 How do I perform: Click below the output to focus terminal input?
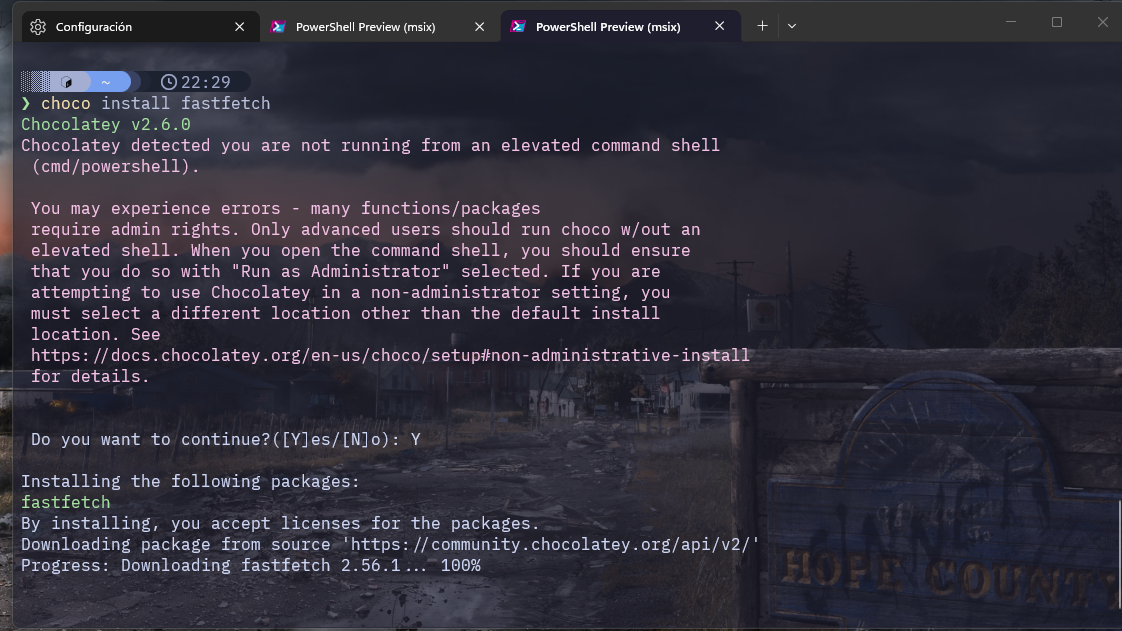(x=400, y=600)
